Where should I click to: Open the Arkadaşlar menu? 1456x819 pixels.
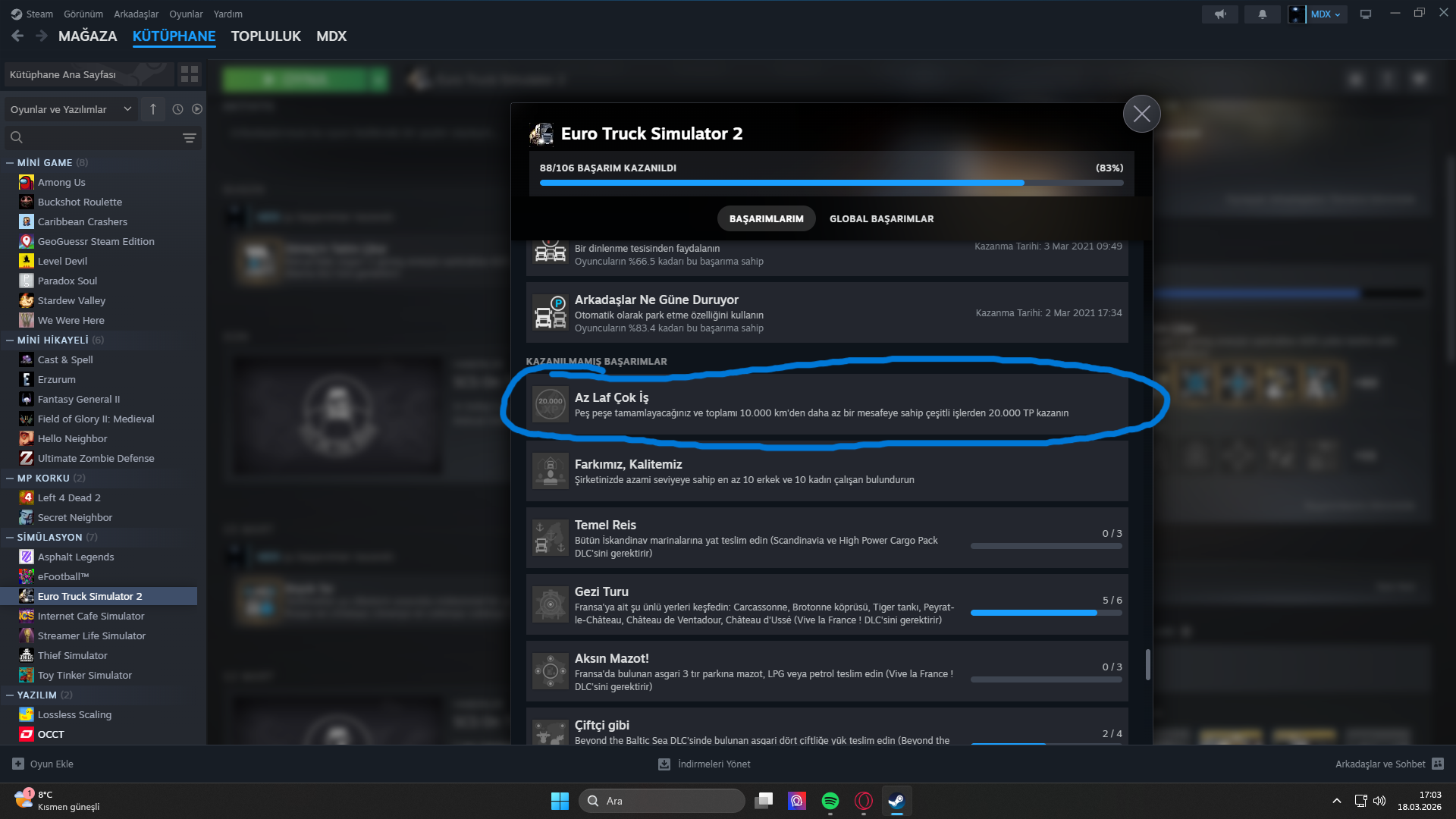point(136,14)
